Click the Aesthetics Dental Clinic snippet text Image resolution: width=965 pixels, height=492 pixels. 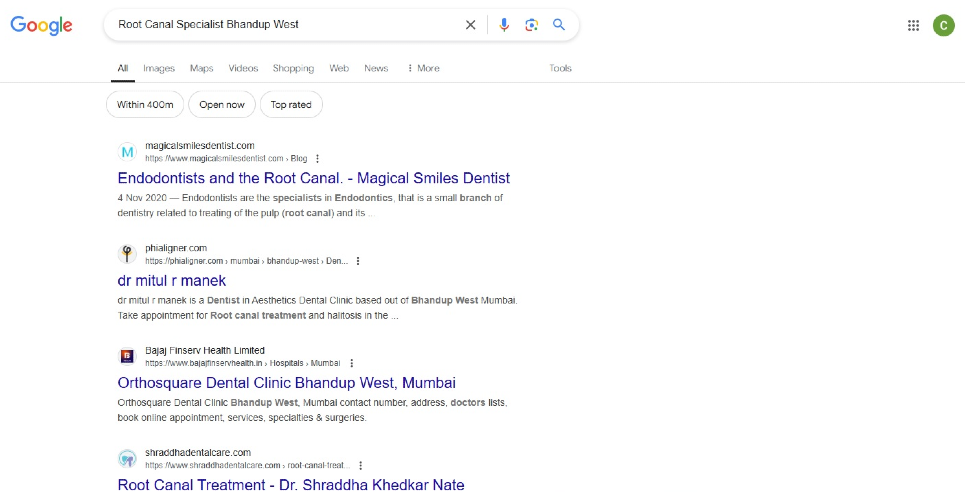click(318, 308)
